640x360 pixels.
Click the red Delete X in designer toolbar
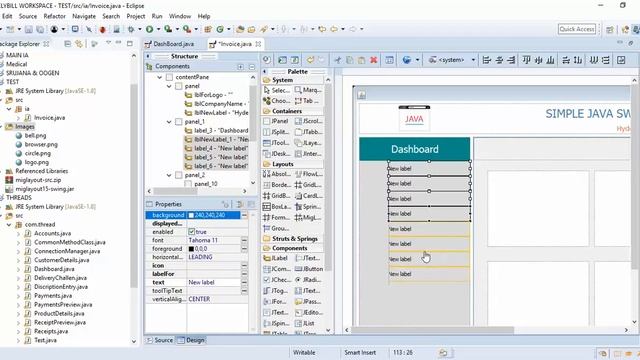pyautogui.click(x=373, y=60)
